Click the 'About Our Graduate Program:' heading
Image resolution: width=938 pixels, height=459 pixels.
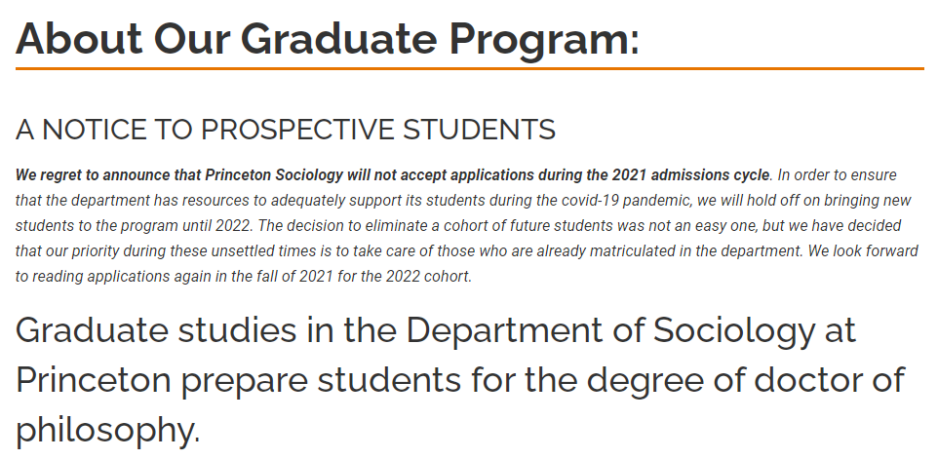coord(327,38)
